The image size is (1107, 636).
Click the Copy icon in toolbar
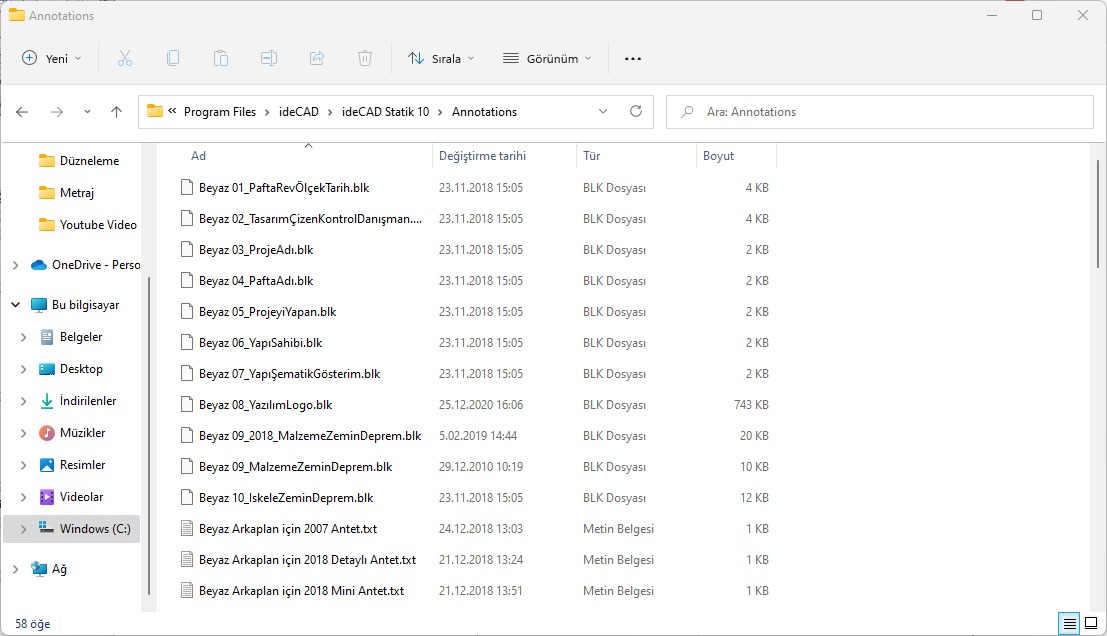pyautogui.click(x=173, y=59)
